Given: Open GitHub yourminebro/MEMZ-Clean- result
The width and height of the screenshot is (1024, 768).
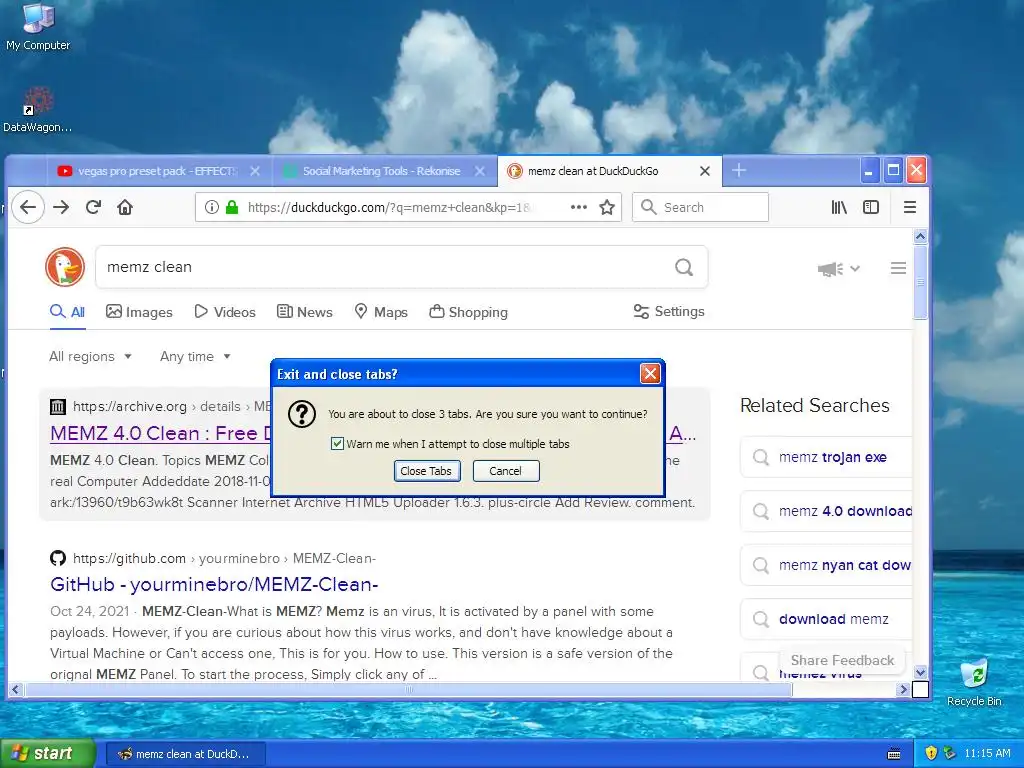Looking at the screenshot, I should click(214, 584).
